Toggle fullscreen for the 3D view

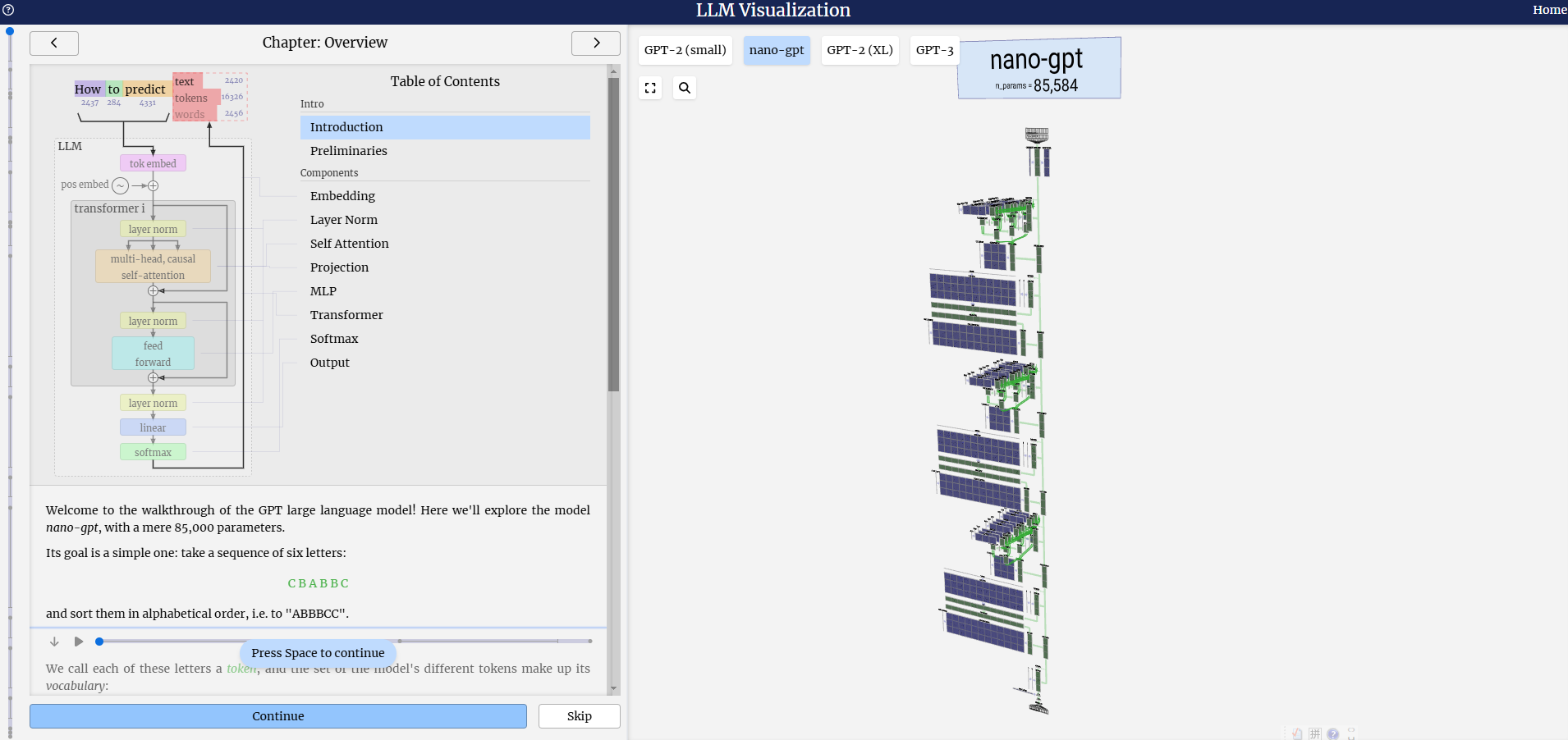[x=650, y=88]
